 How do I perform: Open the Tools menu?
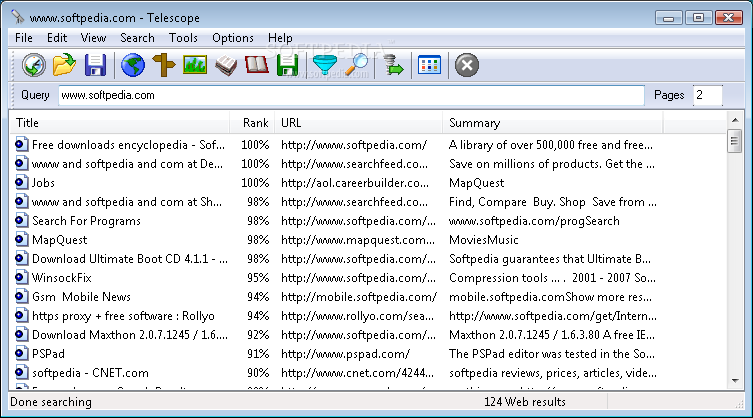tap(183, 37)
